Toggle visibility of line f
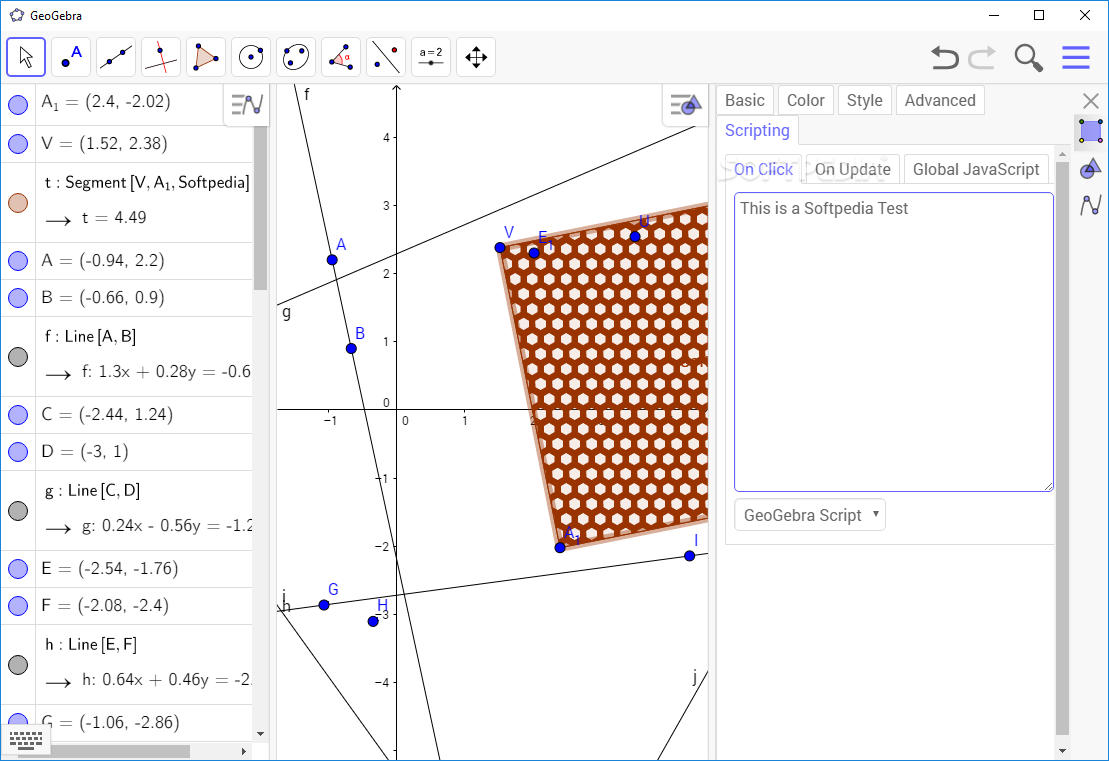 coord(18,356)
